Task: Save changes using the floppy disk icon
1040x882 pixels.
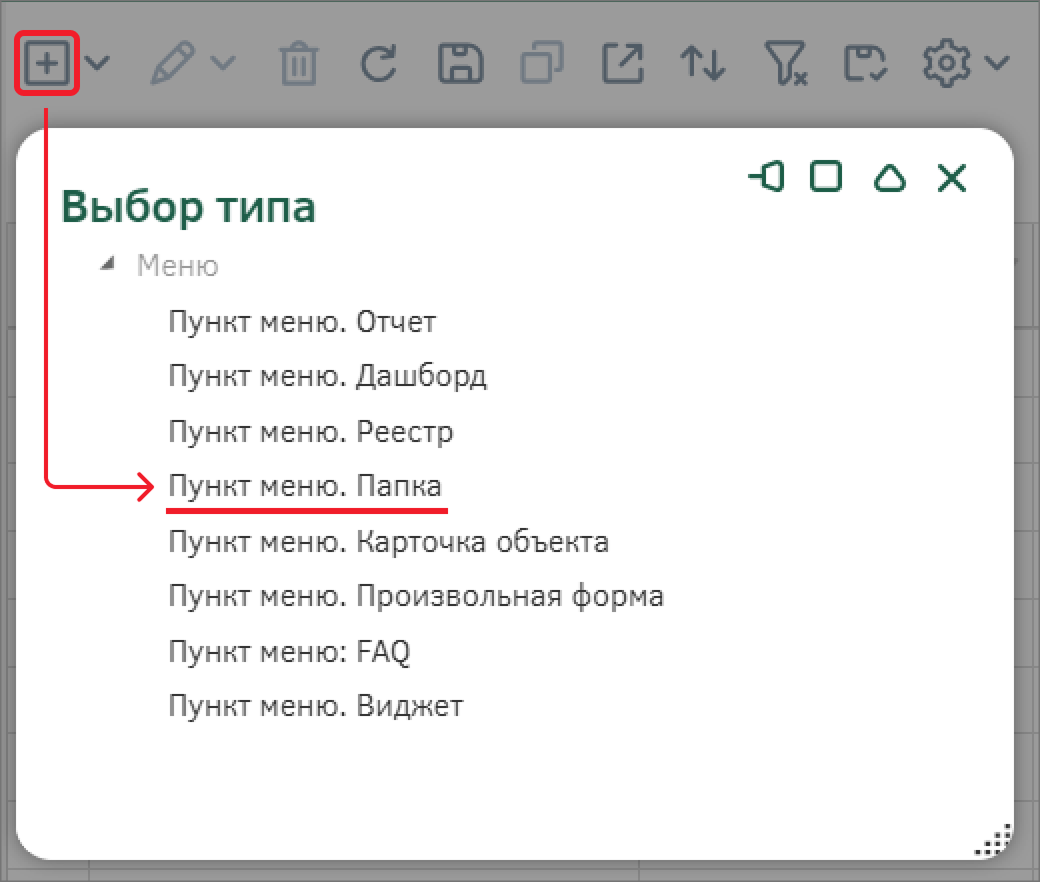Action: click(x=460, y=62)
